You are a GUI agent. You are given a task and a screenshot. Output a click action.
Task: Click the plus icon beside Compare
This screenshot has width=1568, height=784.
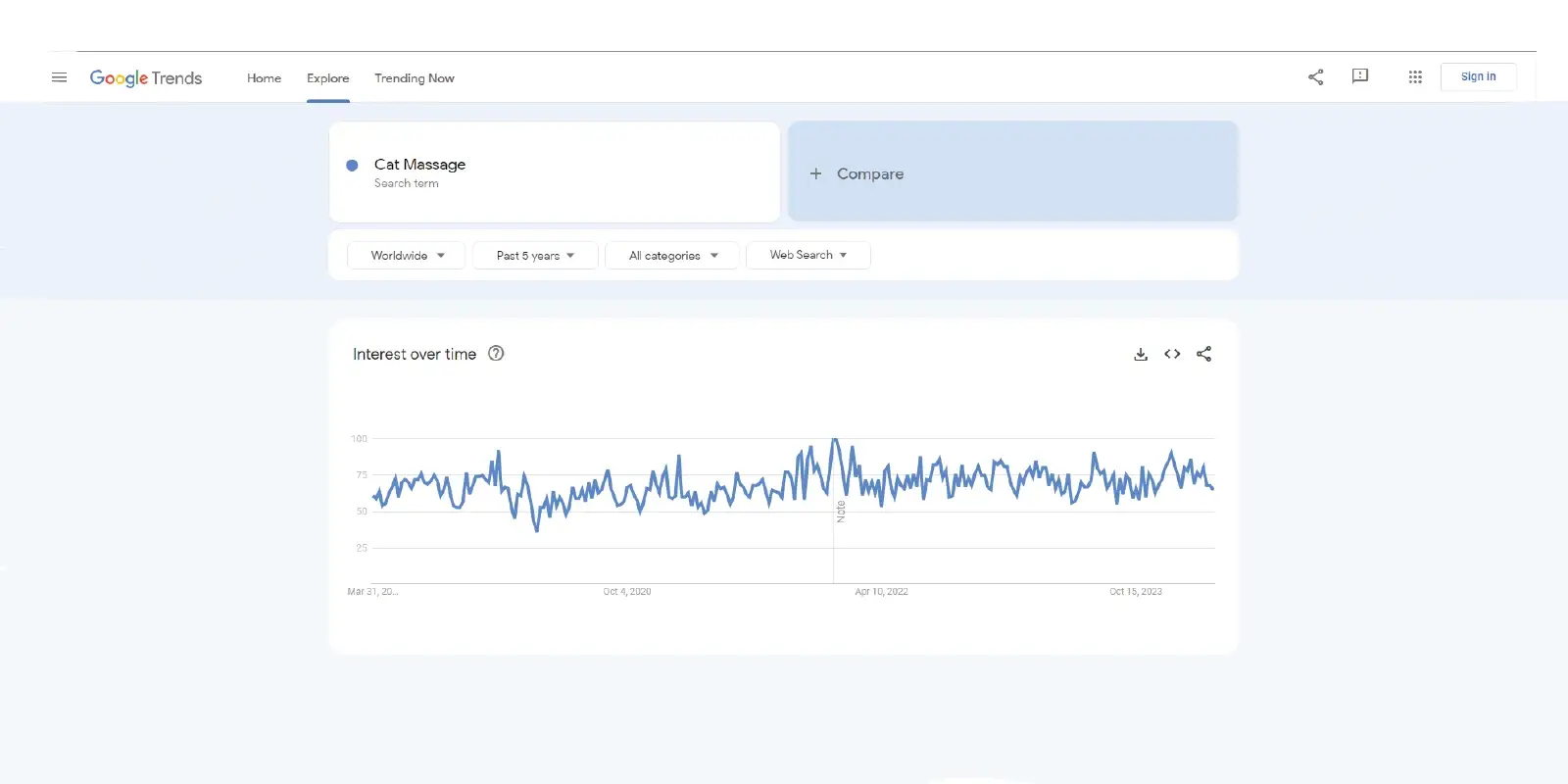(x=815, y=173)
